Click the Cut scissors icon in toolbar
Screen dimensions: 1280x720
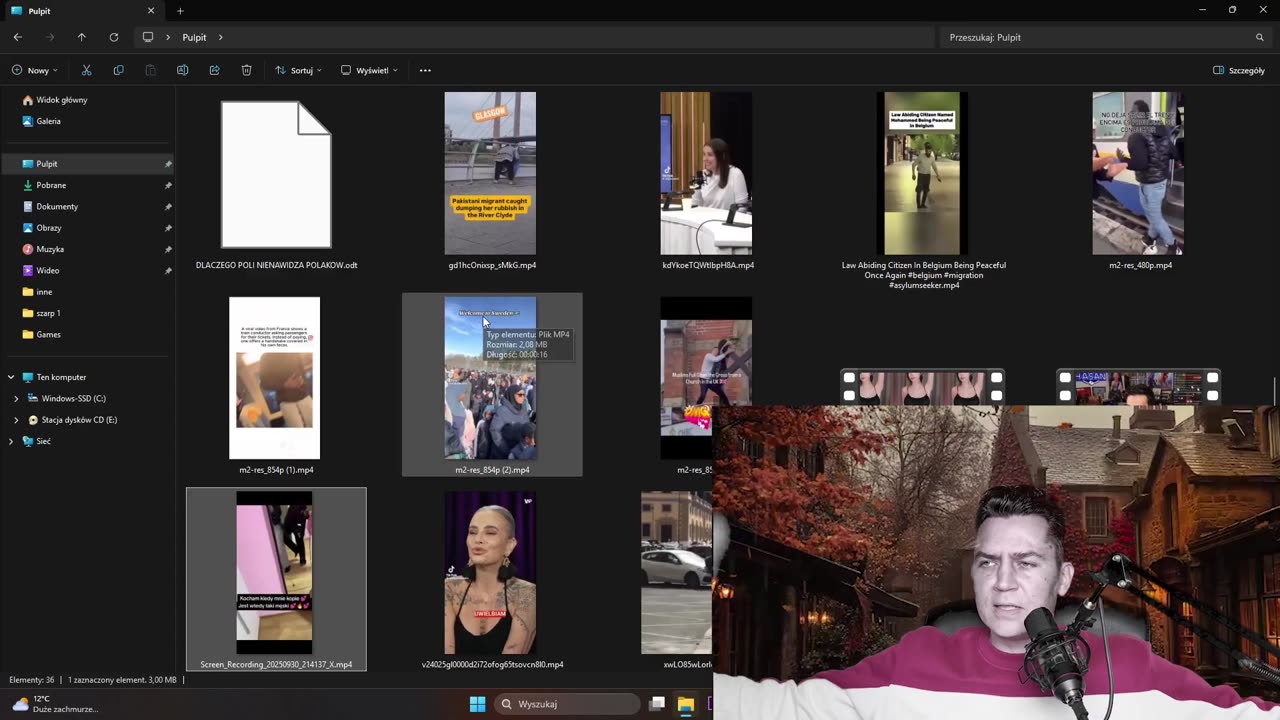click(86, 70)
